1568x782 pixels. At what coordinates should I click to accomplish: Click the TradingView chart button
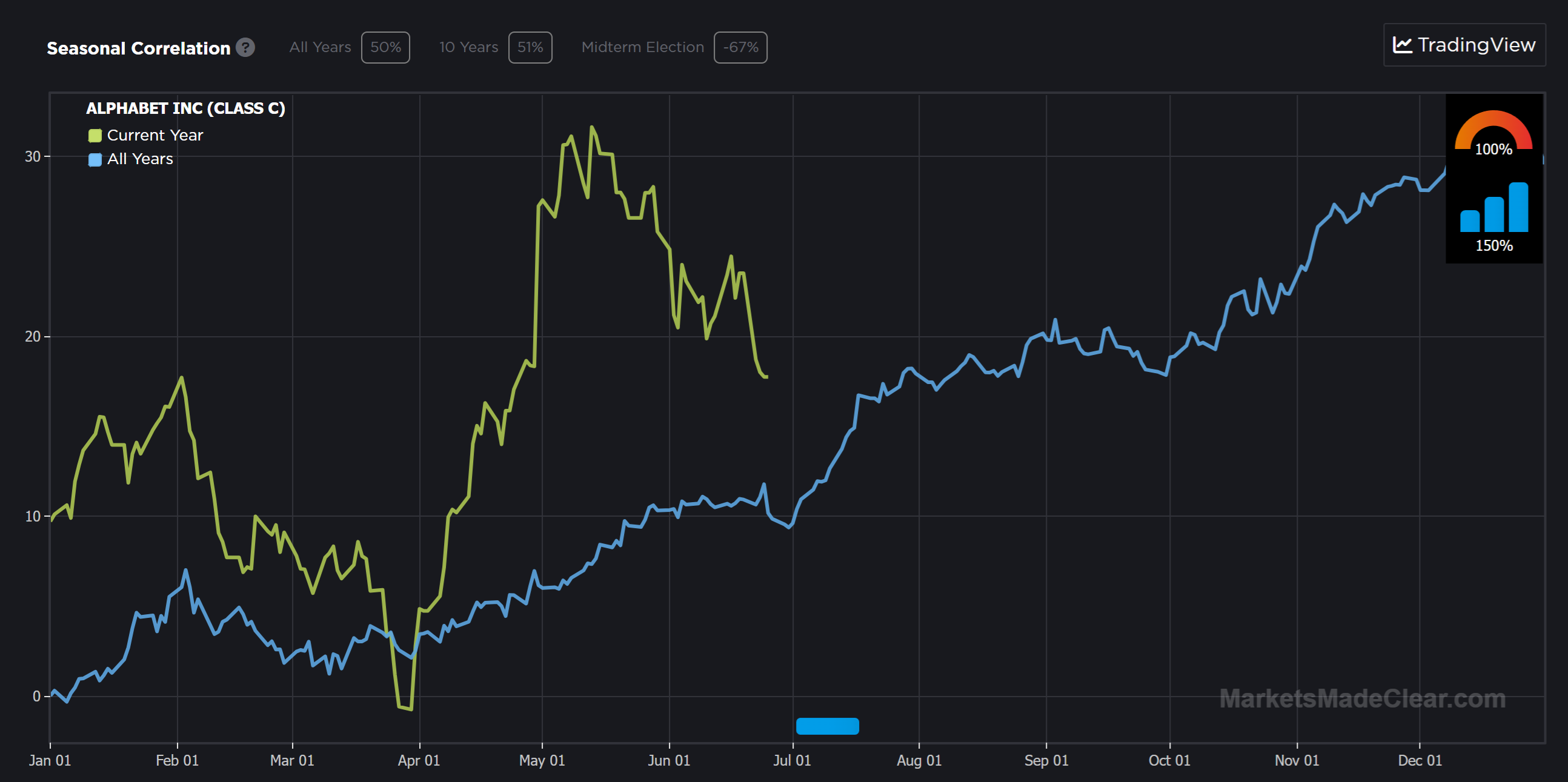click(1464, 45)
